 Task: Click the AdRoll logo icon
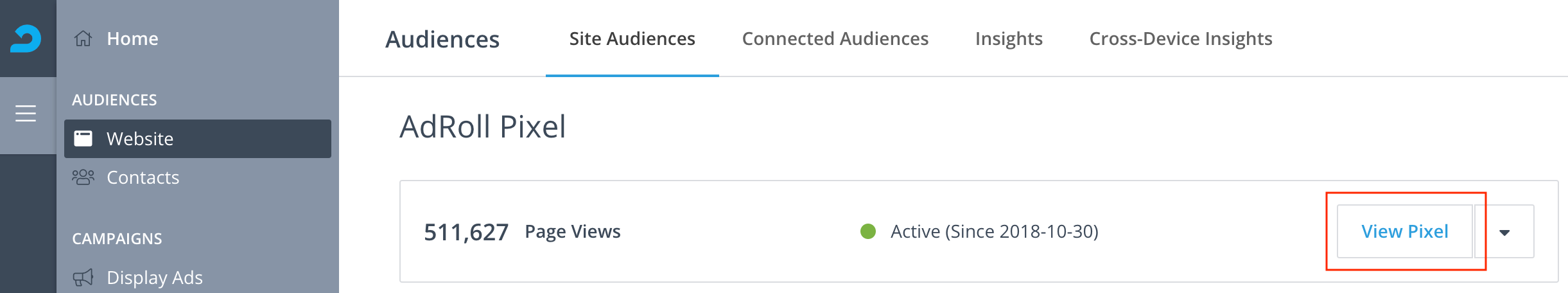pyautogui.click(x=26, y=39)
